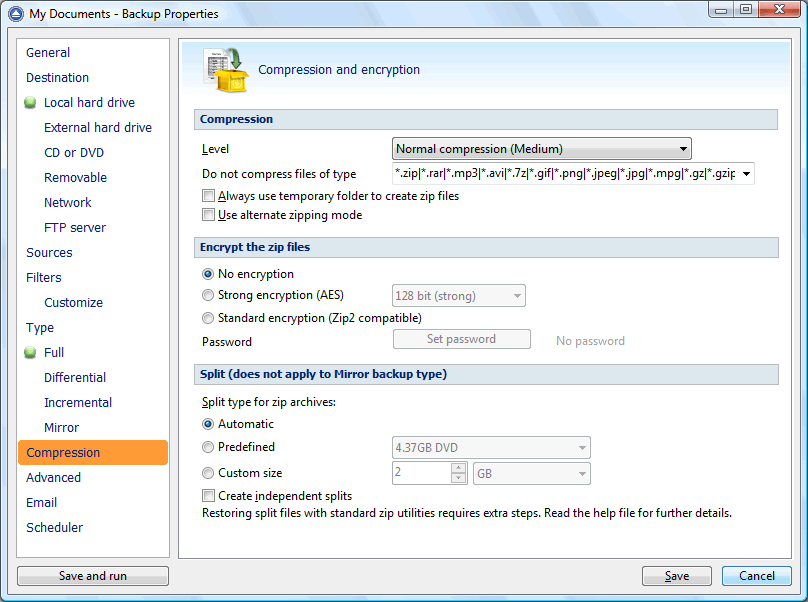Decrease custom size with down arrow
The width and height of the screenshot is (808, 602).
458,478
